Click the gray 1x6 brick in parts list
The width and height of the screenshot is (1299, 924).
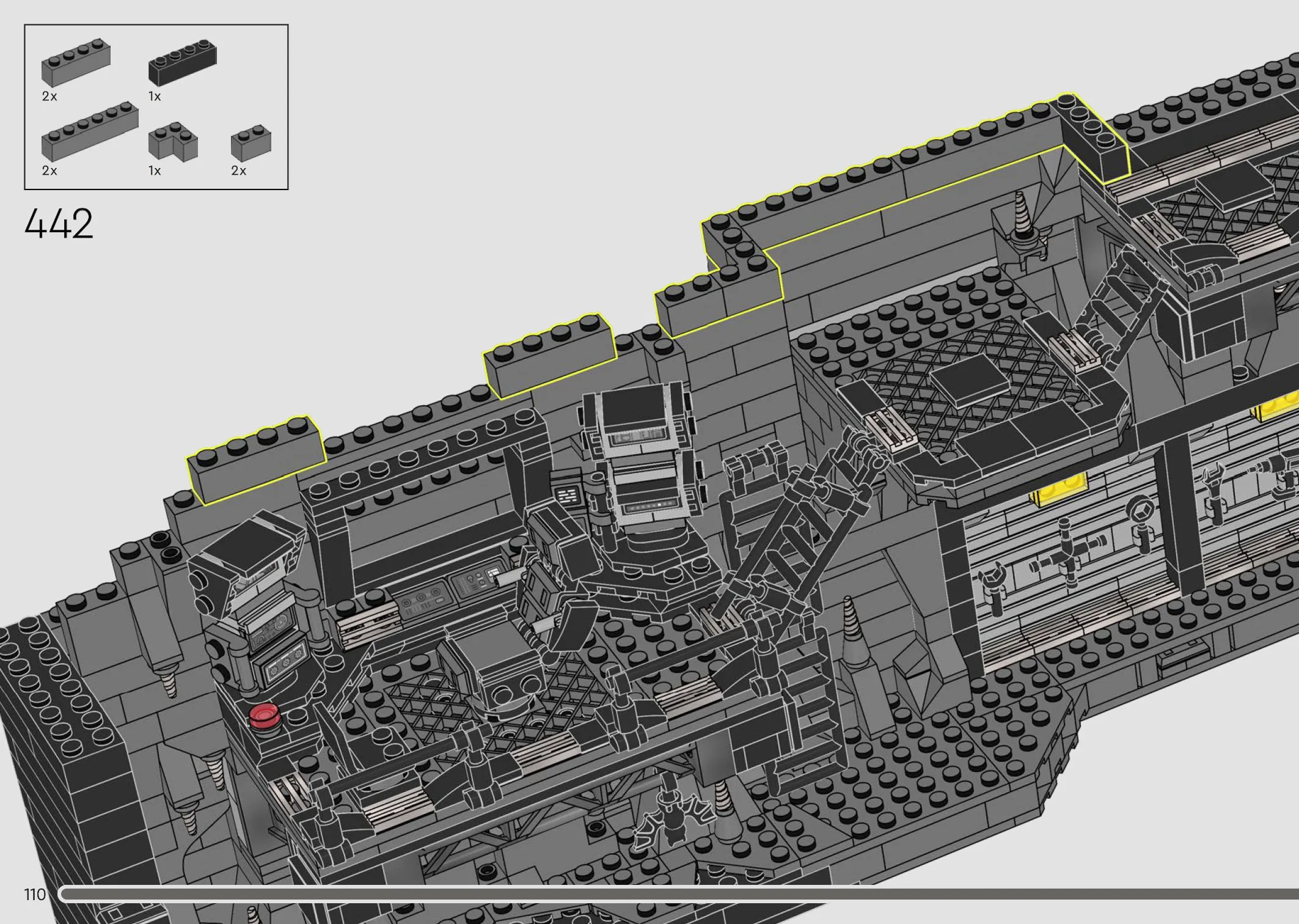tap(90, 131)
